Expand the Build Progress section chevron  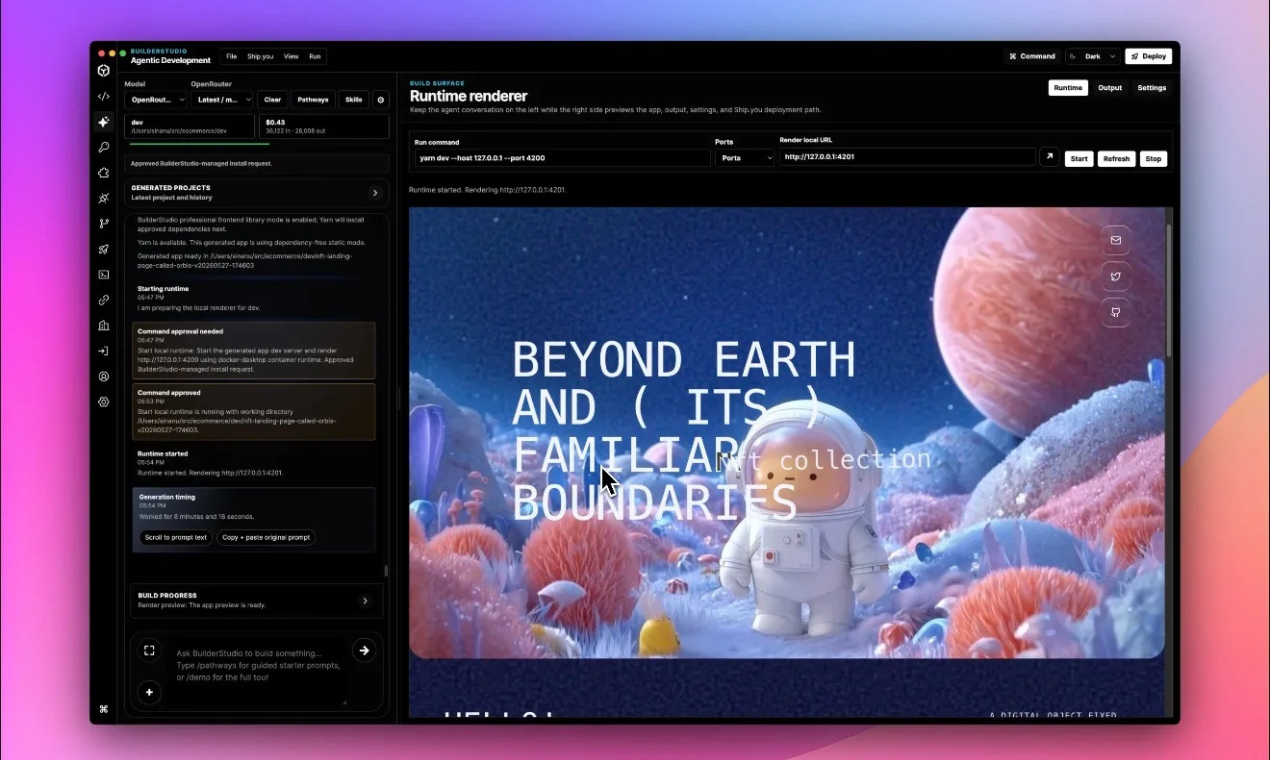[365, 601]
